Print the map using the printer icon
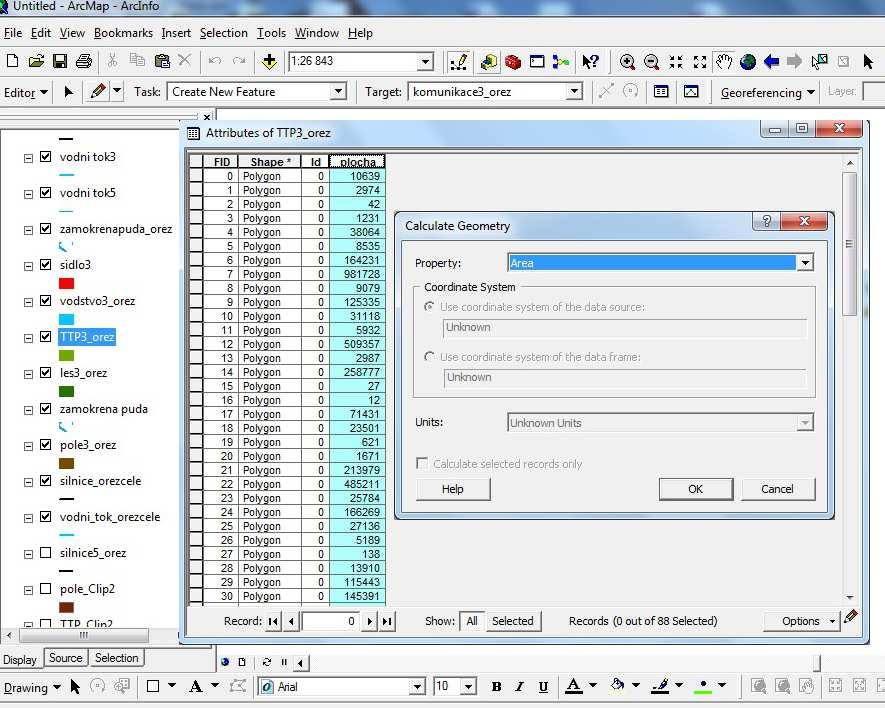The image size is (885, 708). click(84, 61)
